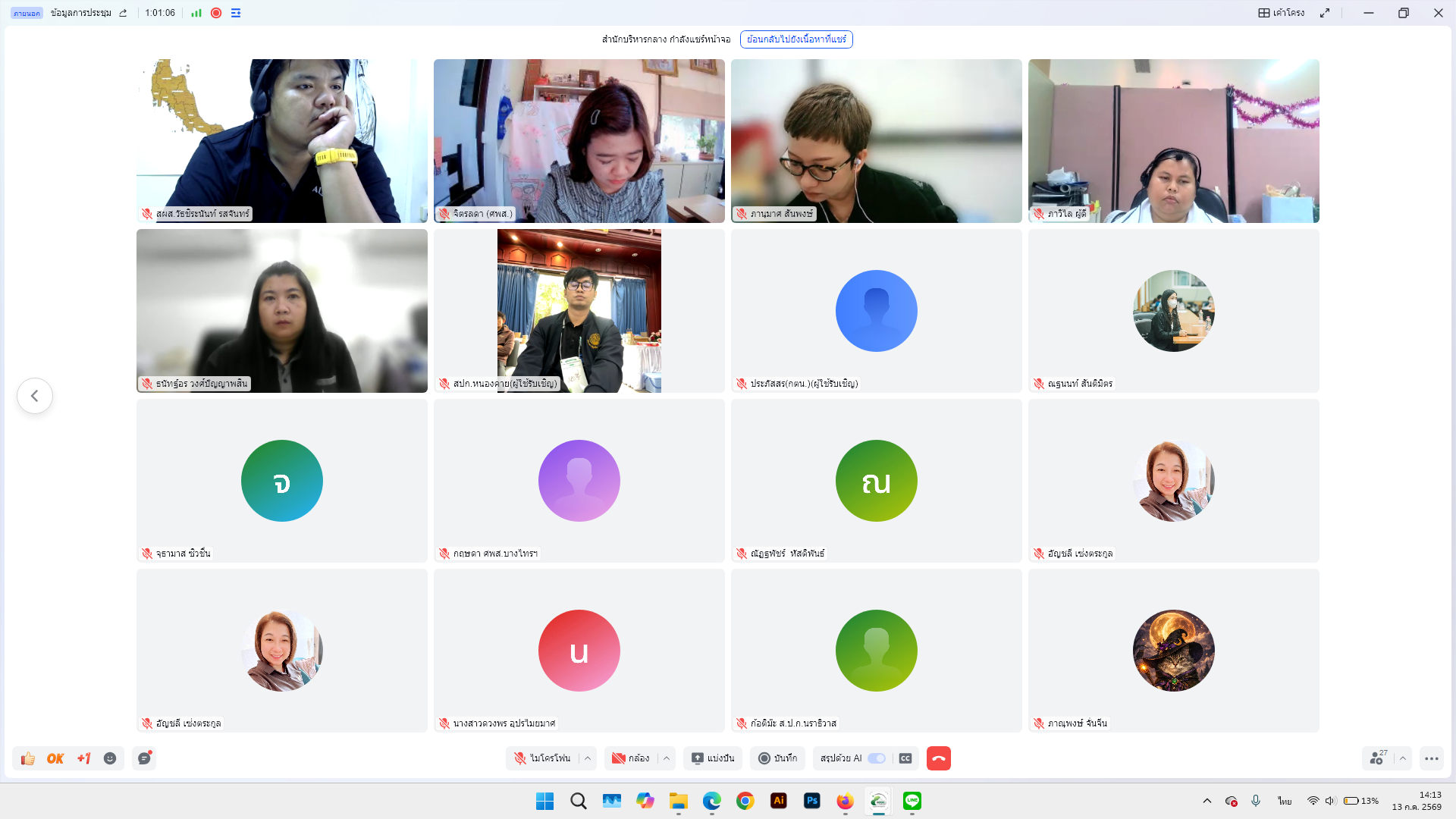Click return to shared content link
Image resolution: width=1456 pixels, height=819 pixels.
796,39
